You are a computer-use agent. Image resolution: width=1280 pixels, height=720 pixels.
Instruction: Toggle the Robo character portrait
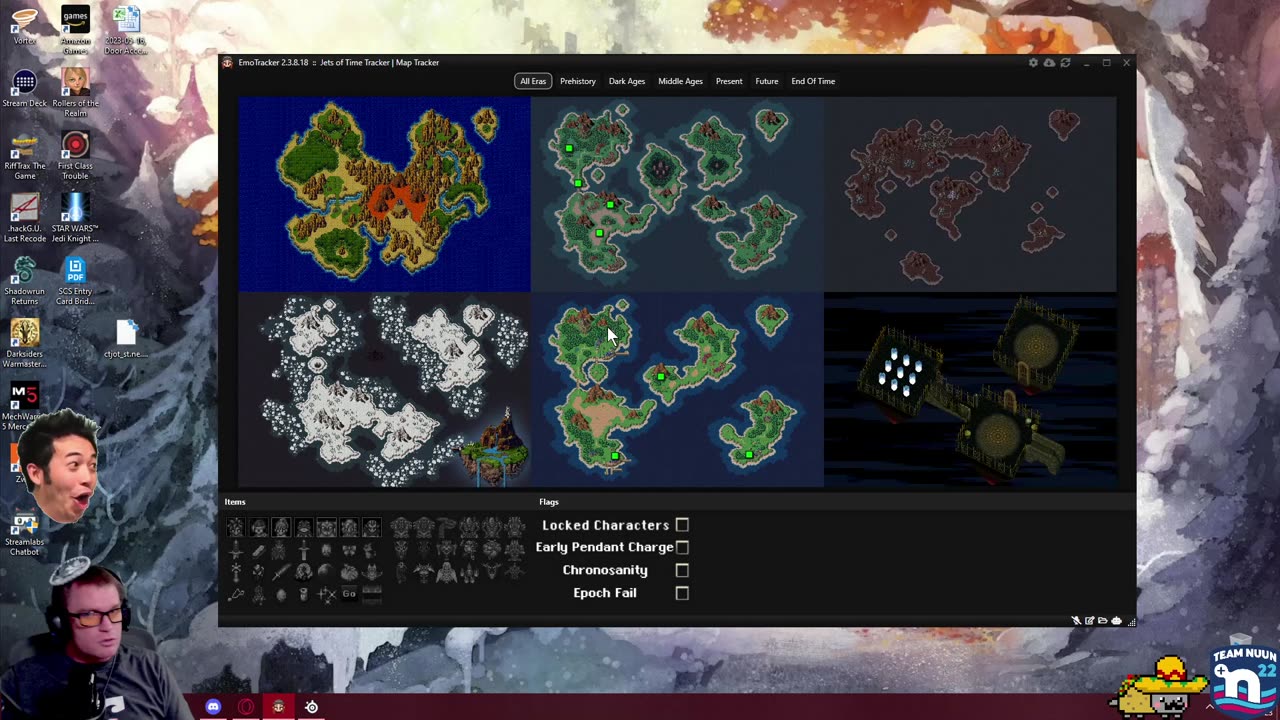(326, 527)
